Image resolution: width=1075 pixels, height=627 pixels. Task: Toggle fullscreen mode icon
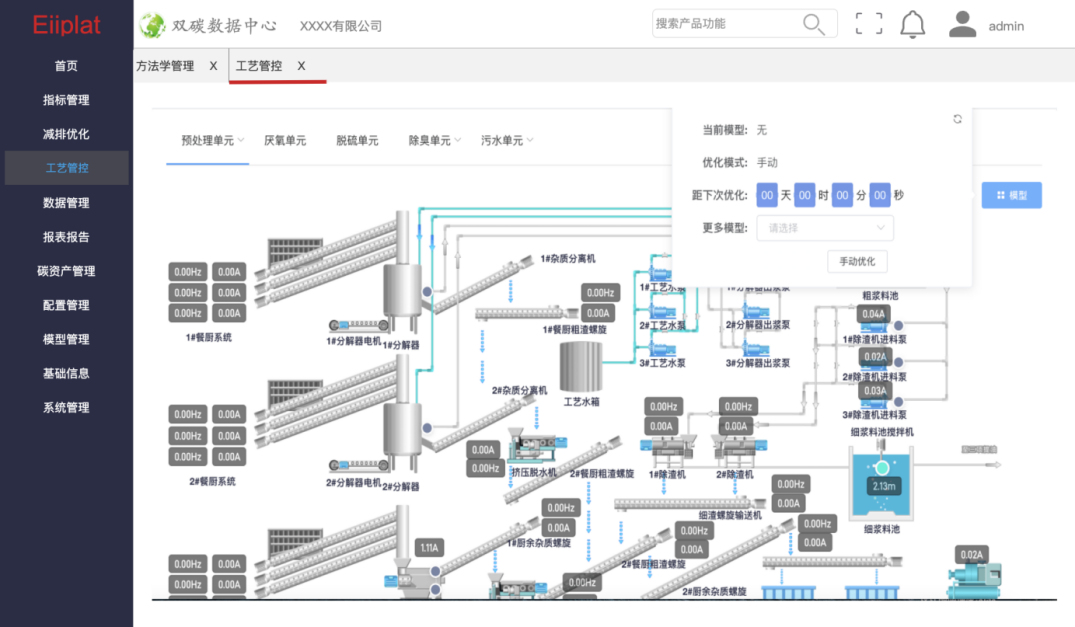(x=869, y=24)
